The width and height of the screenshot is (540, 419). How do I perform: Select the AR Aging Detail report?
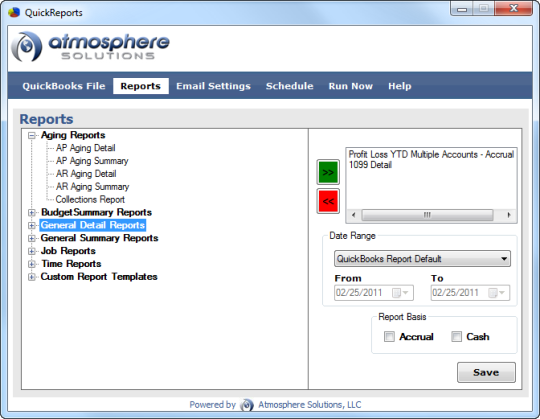click(x=86, y=174)
